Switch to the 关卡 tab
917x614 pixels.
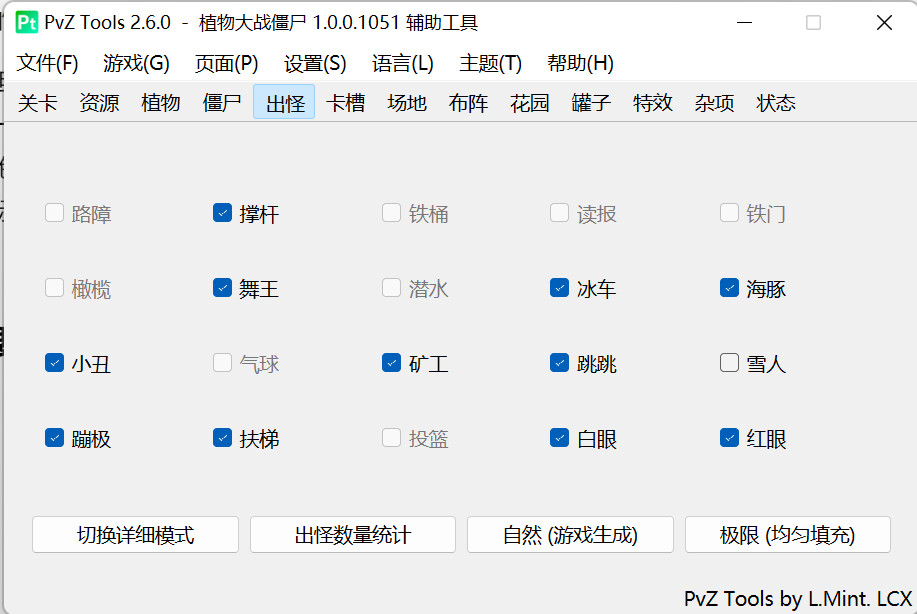tap(38, 103)
